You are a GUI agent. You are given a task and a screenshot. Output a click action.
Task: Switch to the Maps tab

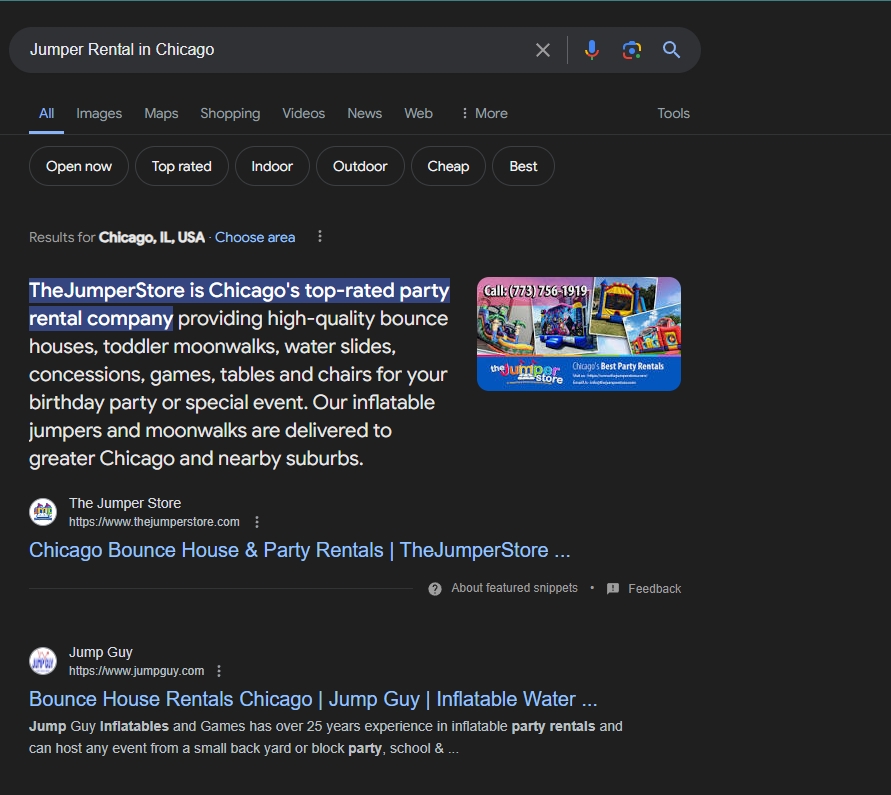coord(161,113)
